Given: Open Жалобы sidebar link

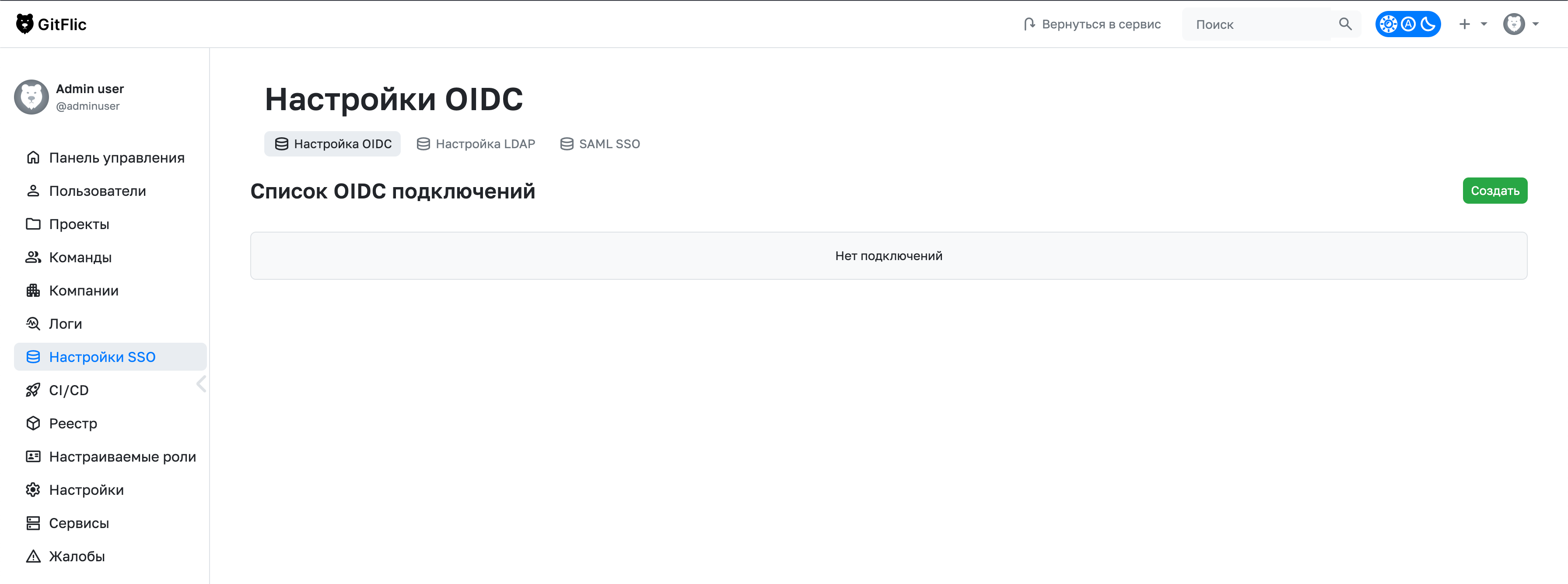Looking at the screenshot, I should click(x=110, y=556).
